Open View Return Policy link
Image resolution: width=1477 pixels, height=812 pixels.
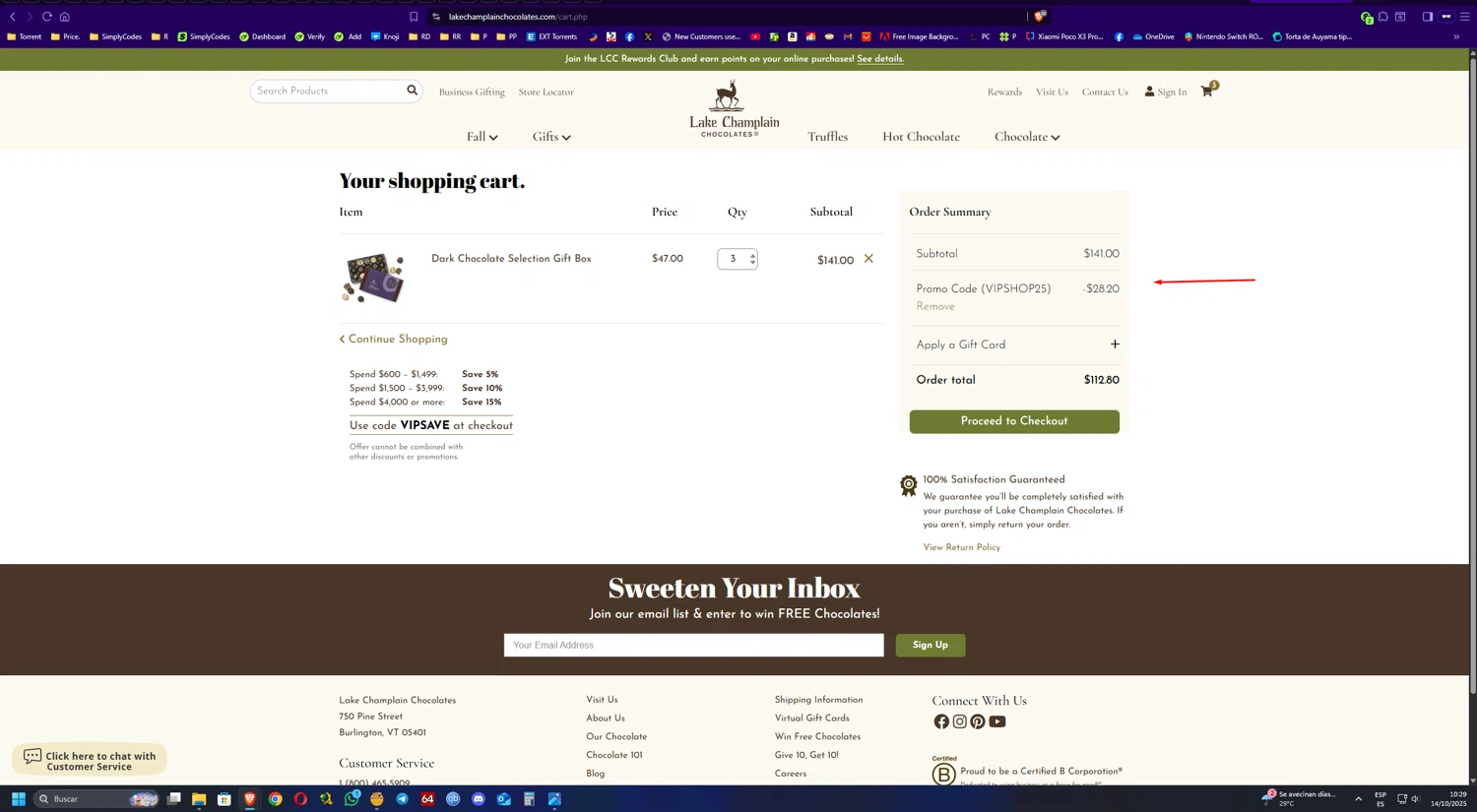click(961, 547)
